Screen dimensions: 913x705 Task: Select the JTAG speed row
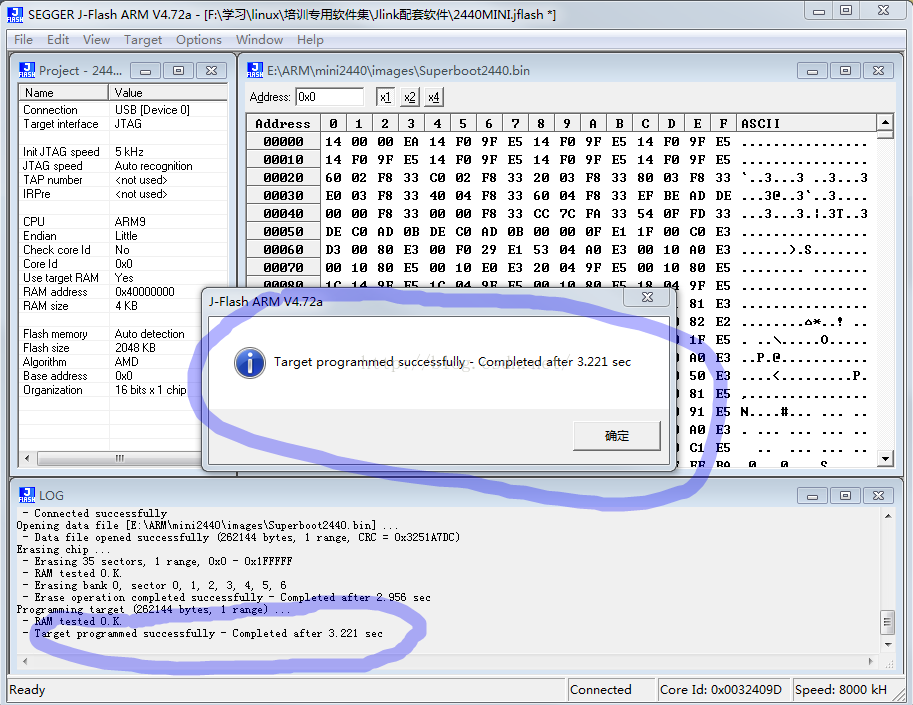click(x=123, y=166)
